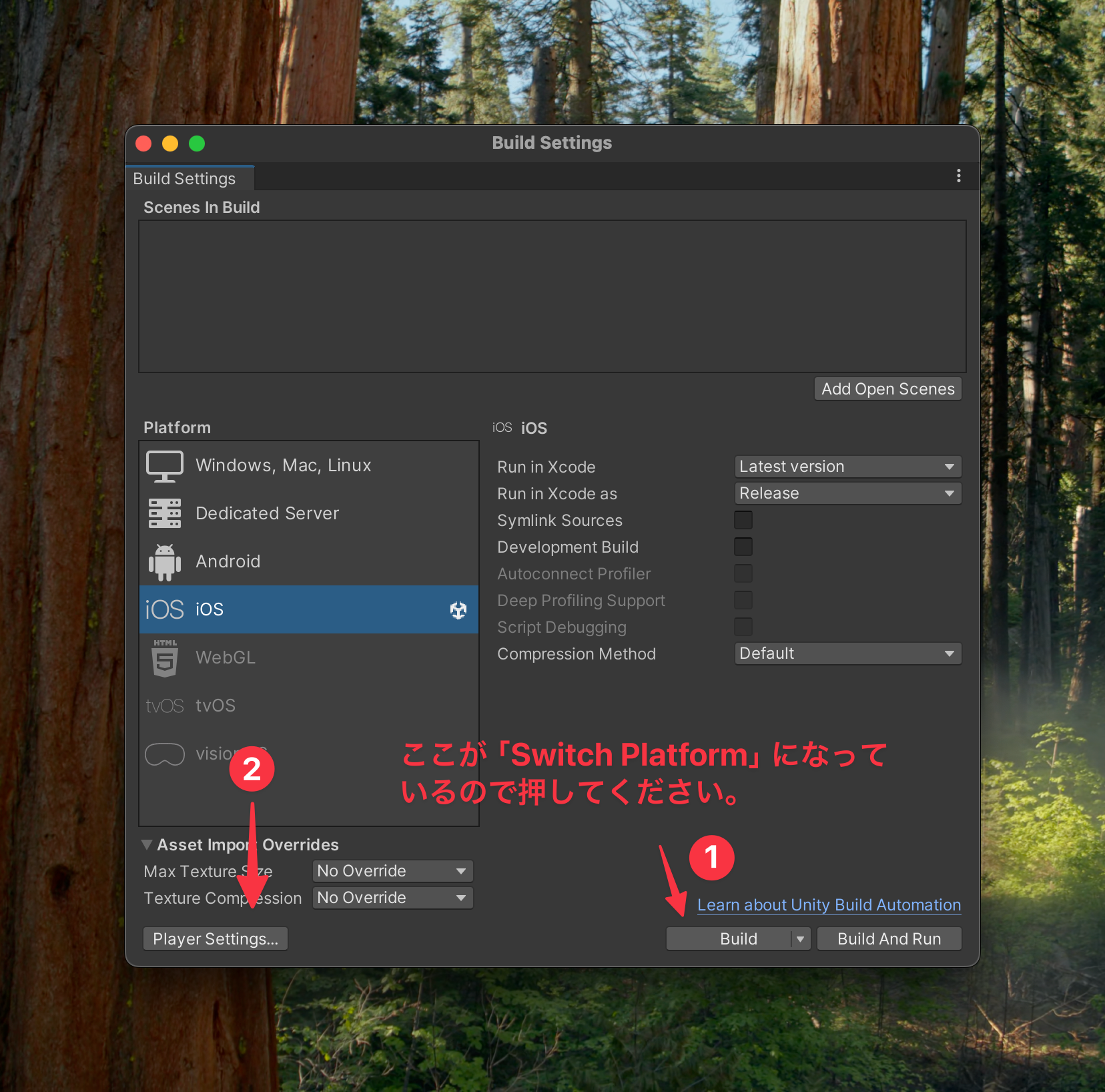Click the visionOS headset icon
This screenshot has width=1105, height=1092.
165,754
